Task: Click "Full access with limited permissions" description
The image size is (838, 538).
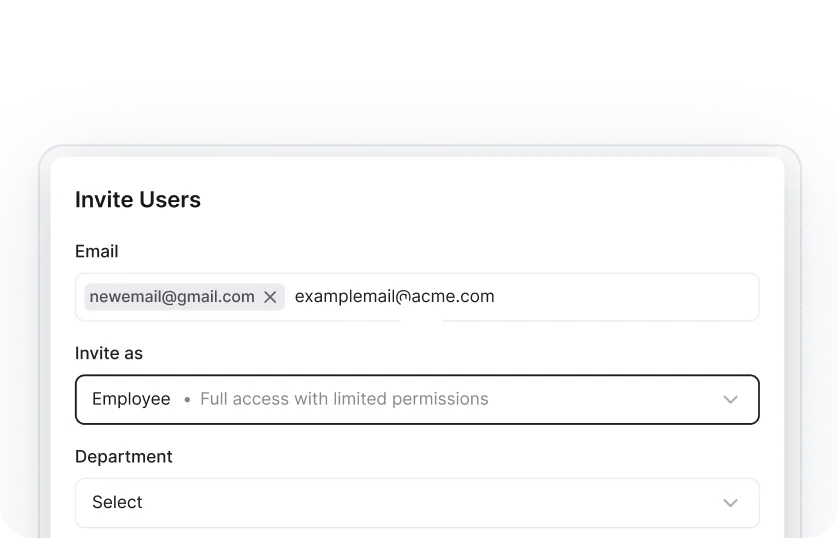Action: tap(344, 399)
